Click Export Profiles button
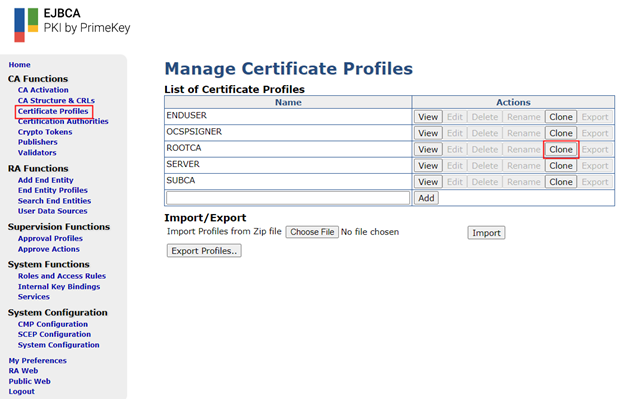This screenshot has height=399, width=624. pyautogui.click(x=204, y=251)
